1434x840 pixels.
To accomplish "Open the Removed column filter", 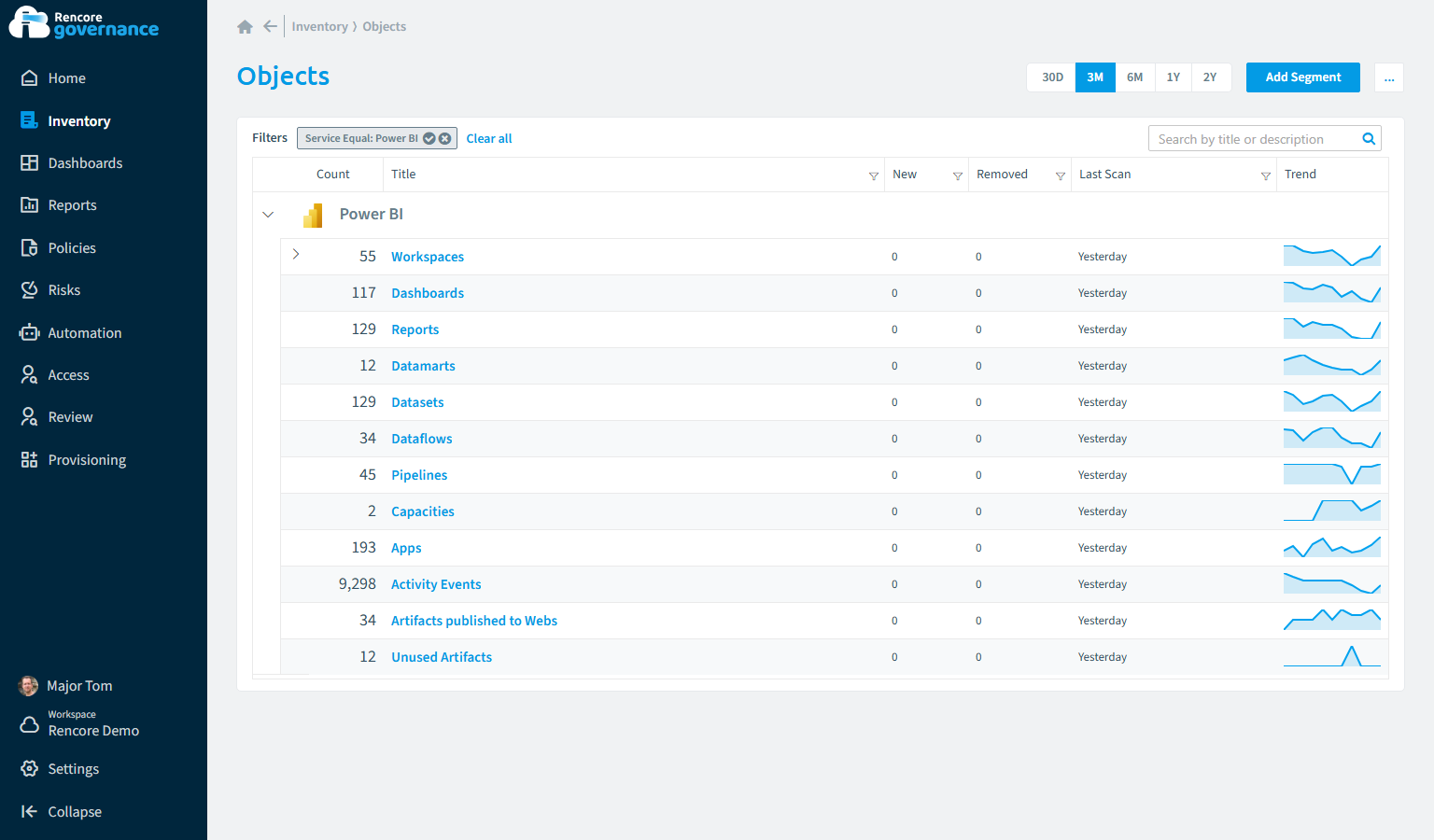I will coord(1061,175).
